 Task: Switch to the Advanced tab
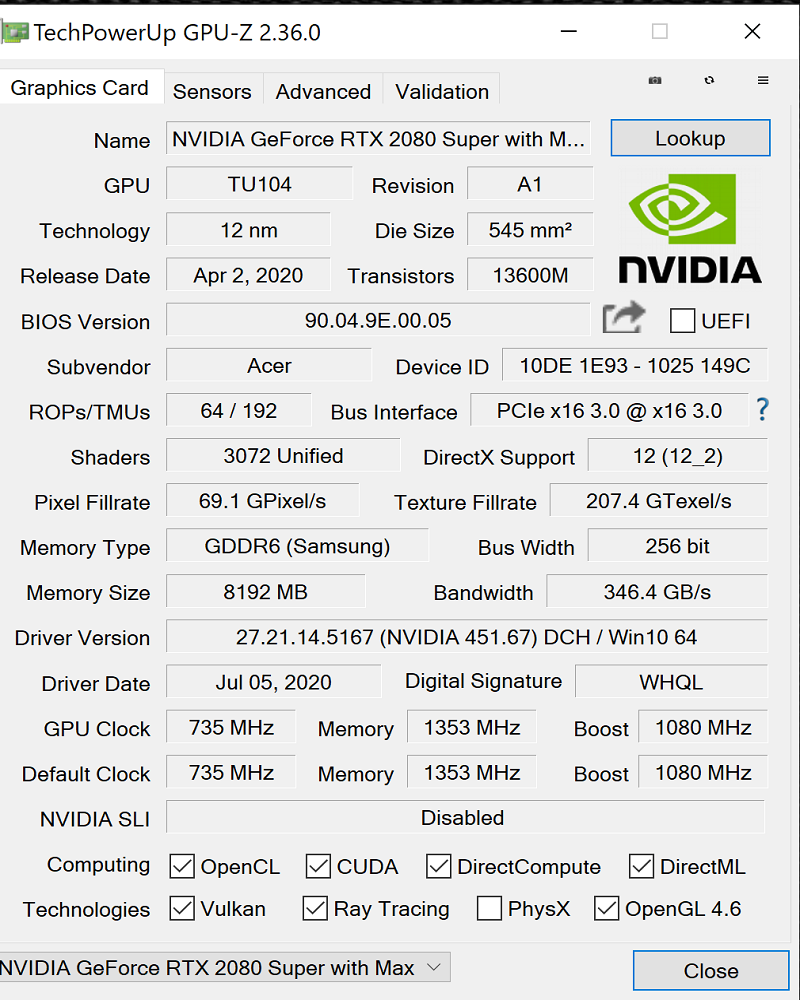pos(323,91)
